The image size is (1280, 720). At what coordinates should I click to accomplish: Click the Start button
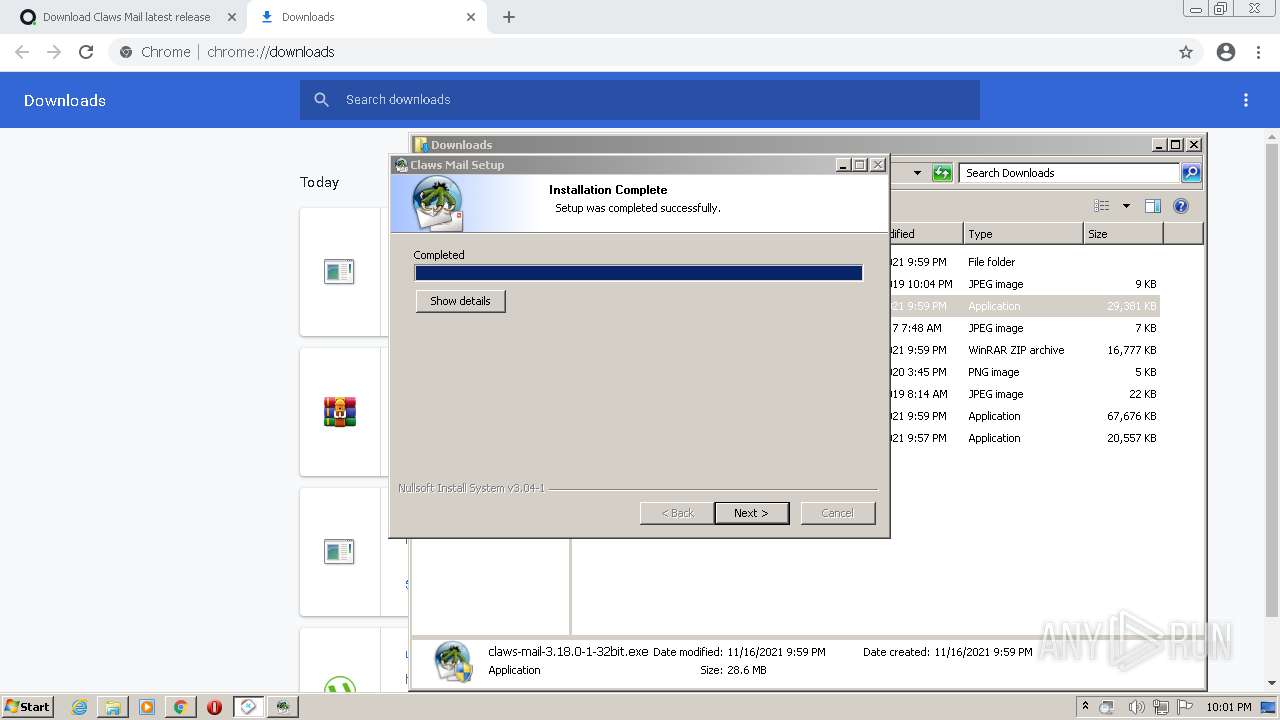point(27,707)
